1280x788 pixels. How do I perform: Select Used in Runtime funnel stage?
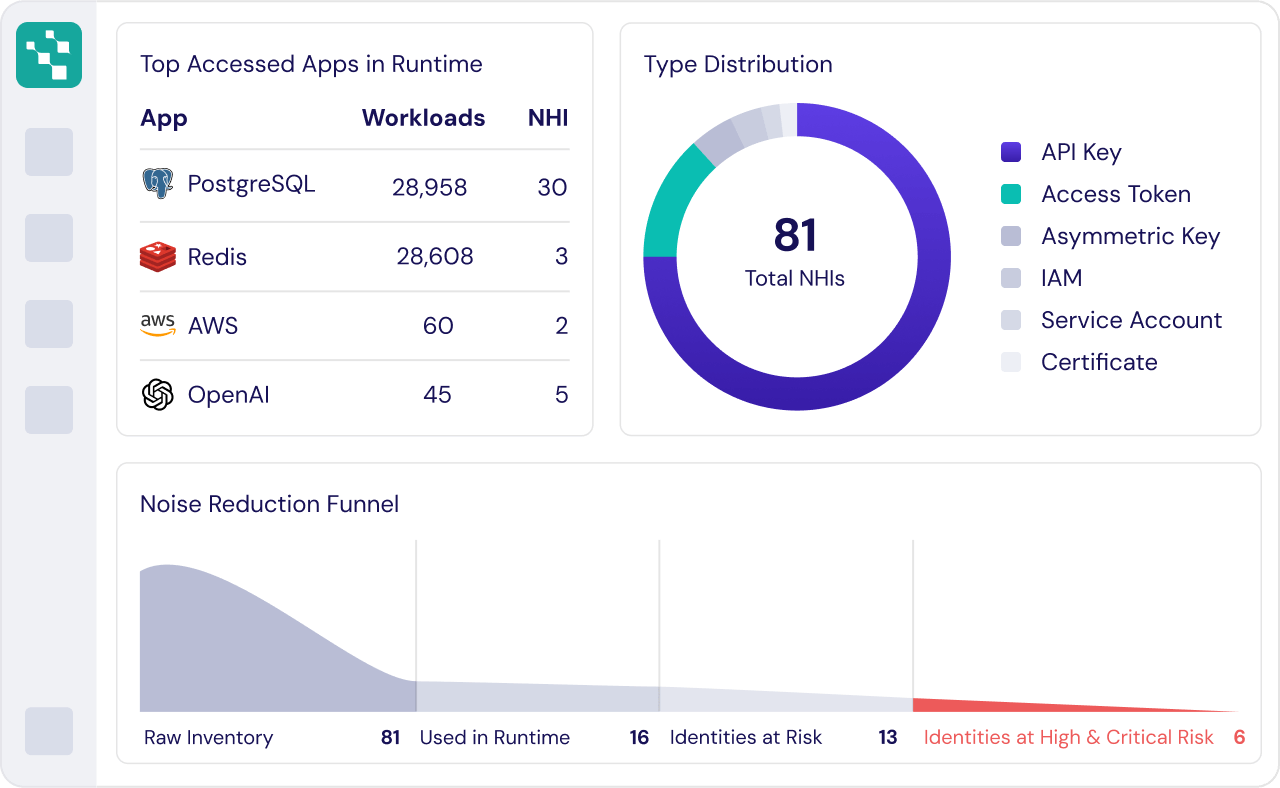[494, 738]
